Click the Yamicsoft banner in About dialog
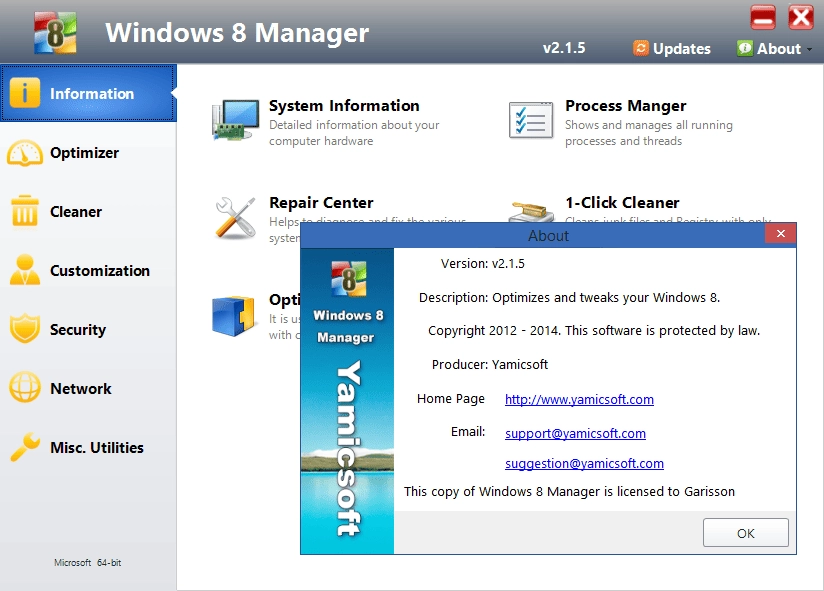Viewport: 824px width, 591px height. click(x=347, y=401)
